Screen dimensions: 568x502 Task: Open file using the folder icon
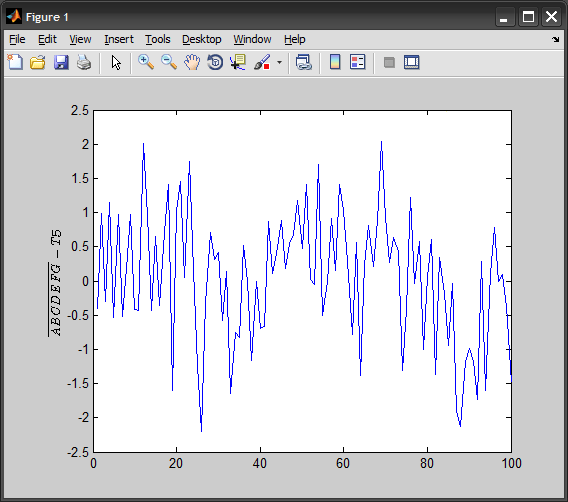(38, 62)
